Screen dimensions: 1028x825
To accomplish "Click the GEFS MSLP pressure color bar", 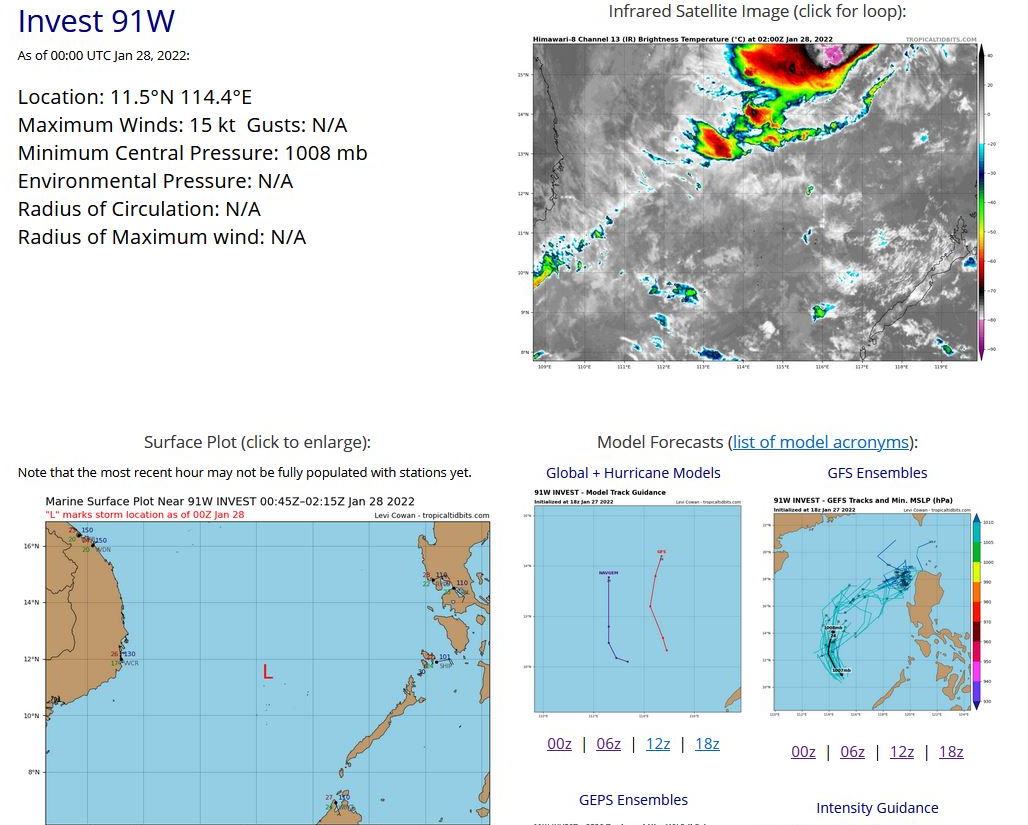I will coord(975,610).
